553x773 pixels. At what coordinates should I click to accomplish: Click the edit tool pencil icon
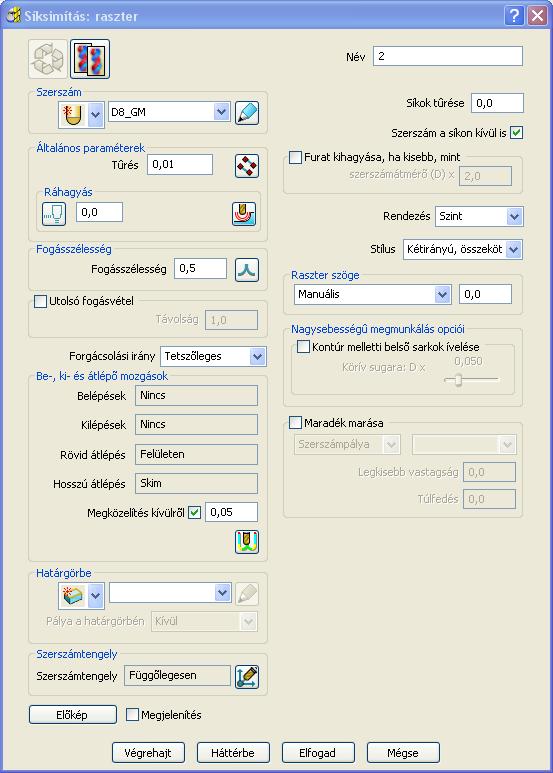(247, 113)
